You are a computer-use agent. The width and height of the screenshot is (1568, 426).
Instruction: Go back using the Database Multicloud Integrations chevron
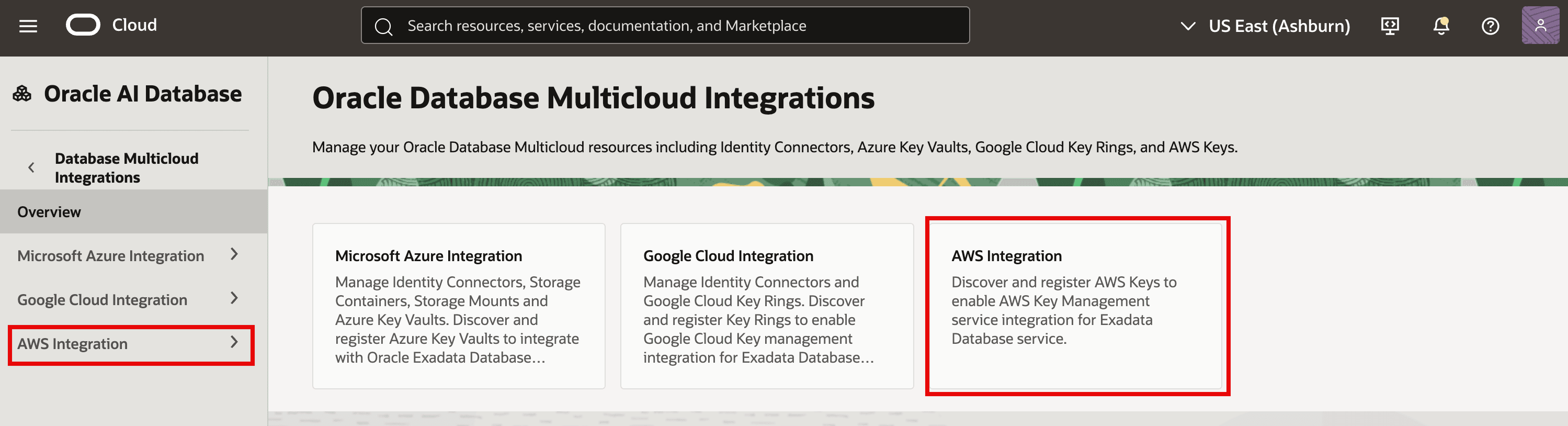point(31,167)
